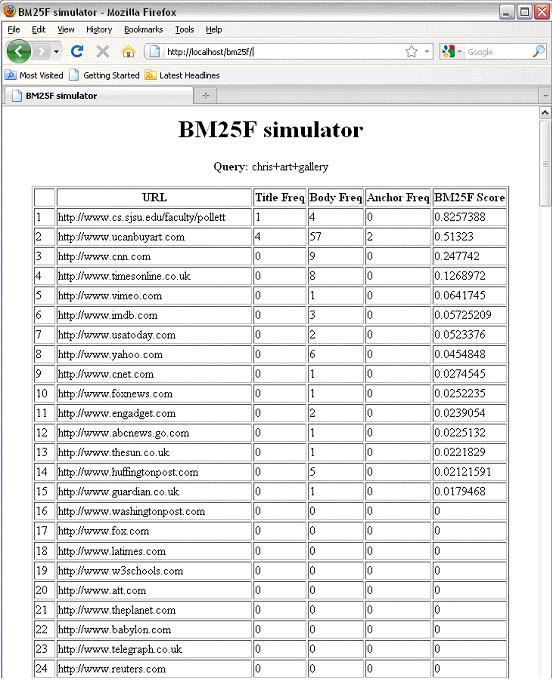Click the vertical scrollbar thumb

coord(545,164)
